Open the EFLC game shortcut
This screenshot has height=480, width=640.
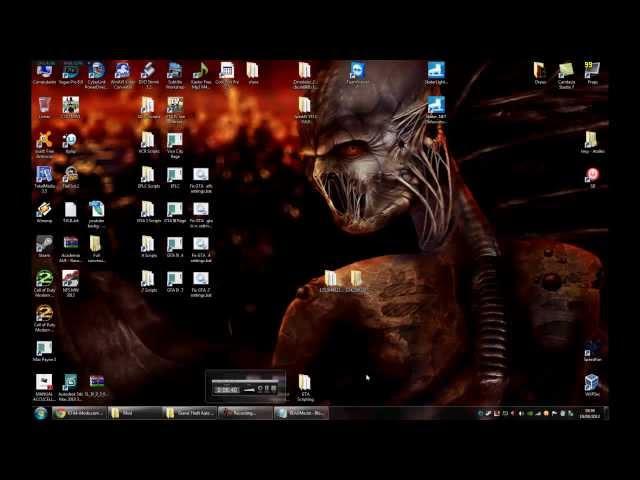(x=175, y=177)
